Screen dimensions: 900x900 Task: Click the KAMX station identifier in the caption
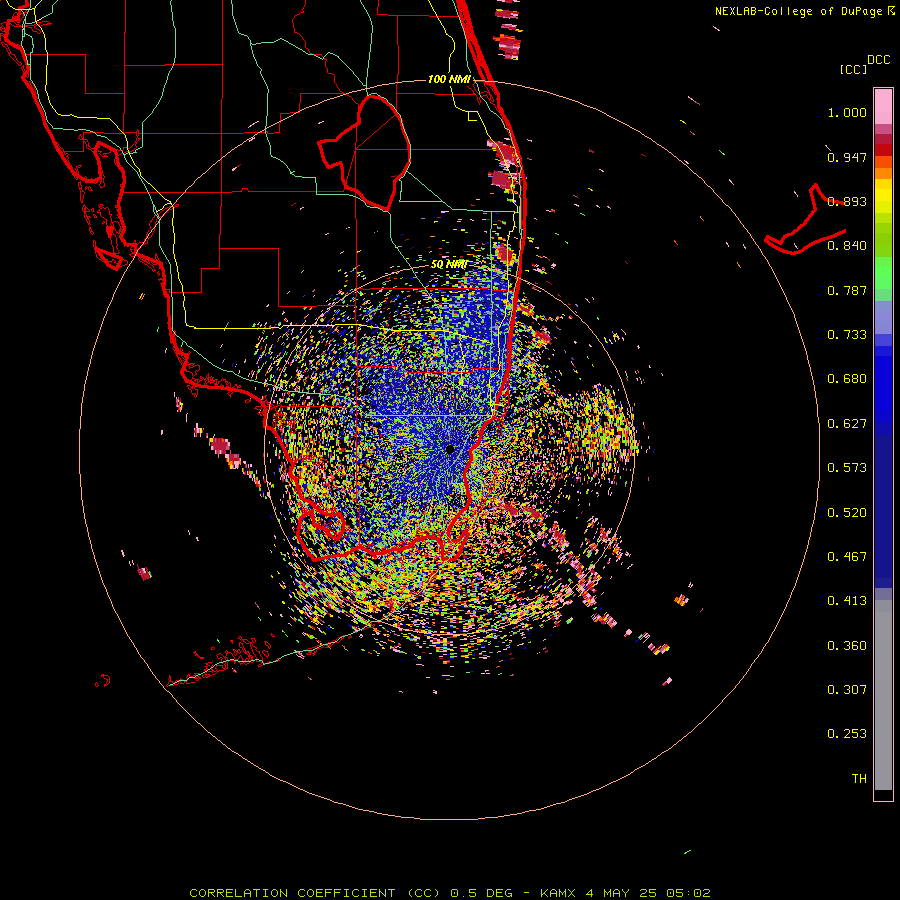click(557, 893)
